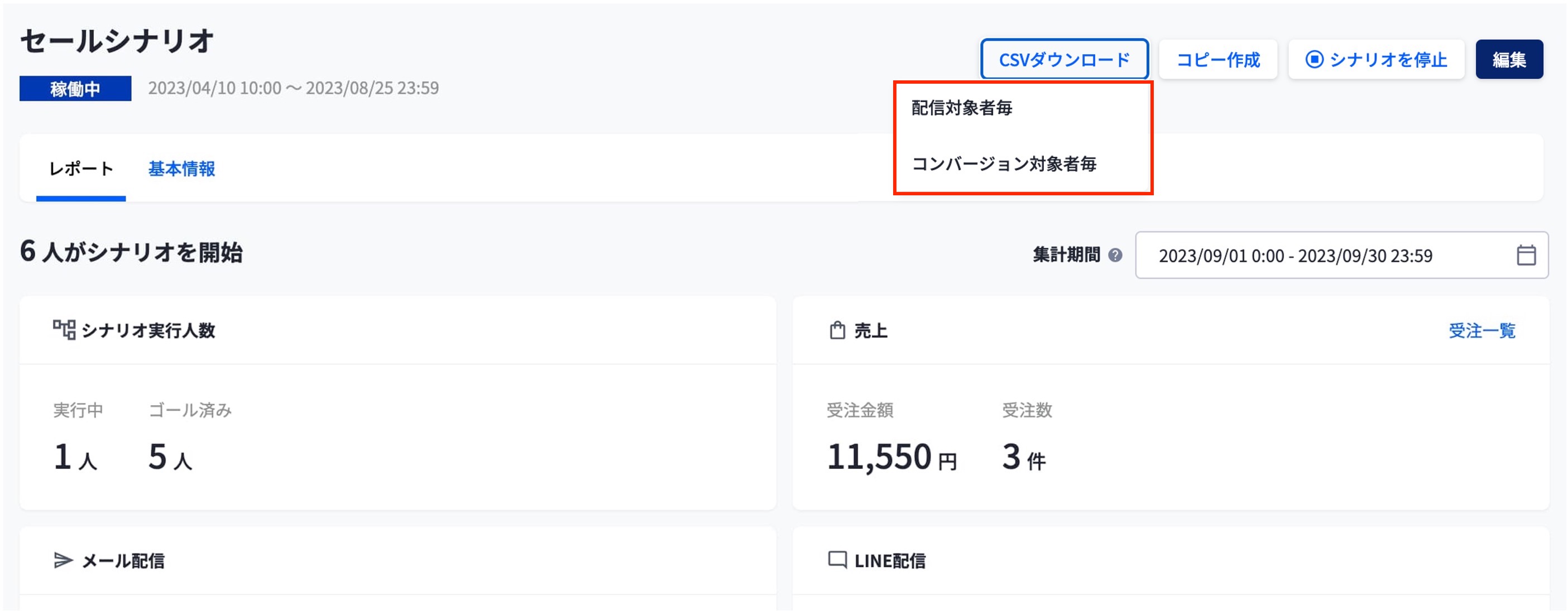Screen dimensions: 1568x611
Task: Click the ゴール済み 5 人 count
Action: tap(170, 456)
